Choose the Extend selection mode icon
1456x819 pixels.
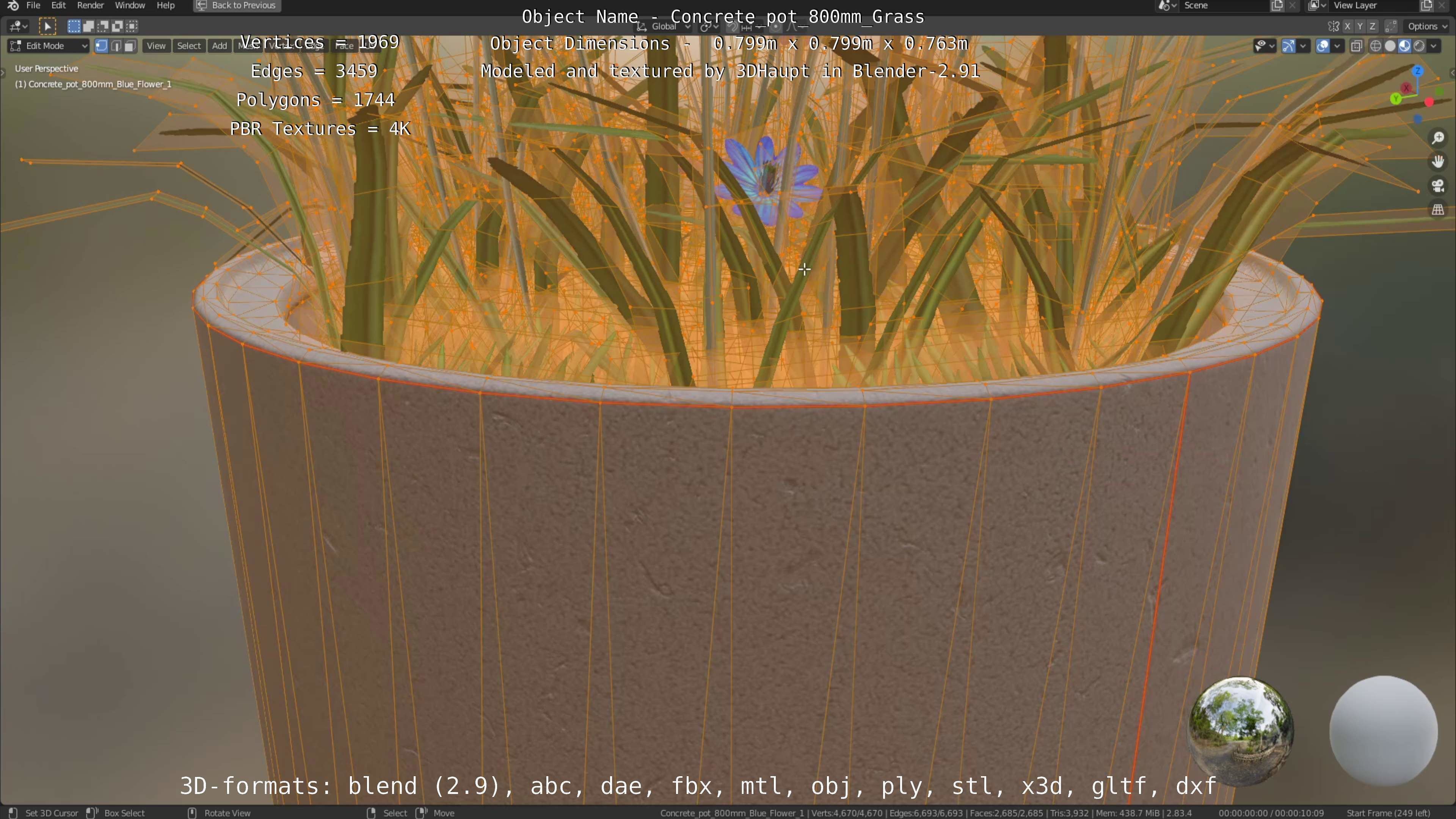coord(89,26)
